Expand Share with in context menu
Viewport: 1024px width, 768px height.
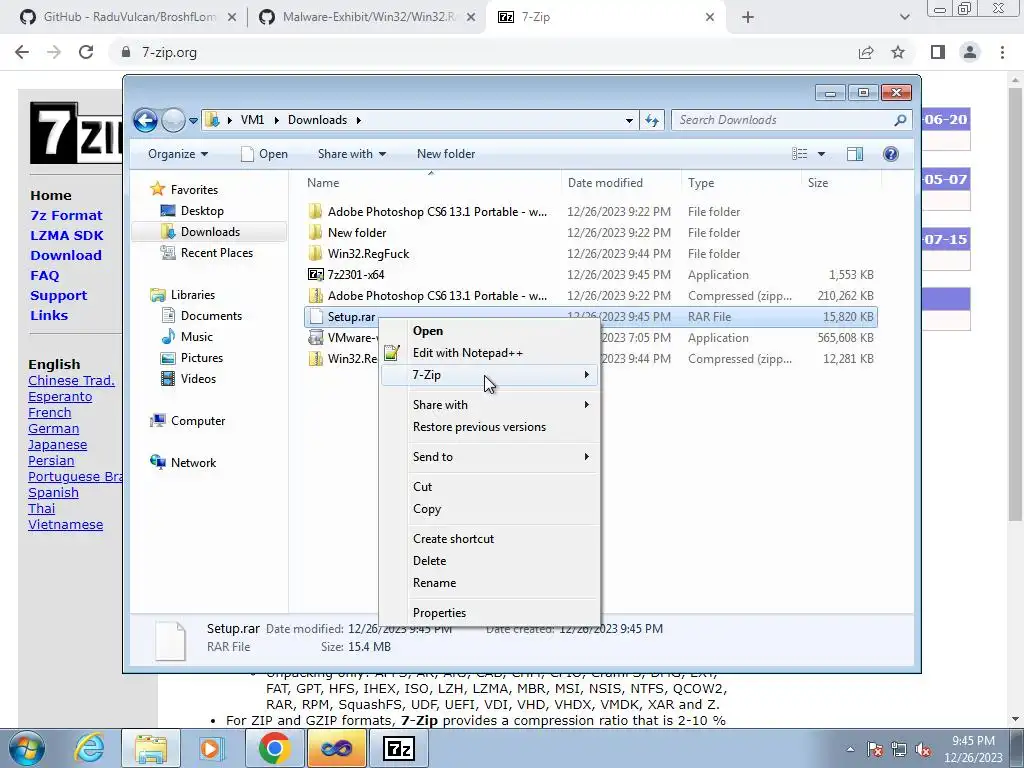point(490,405)
